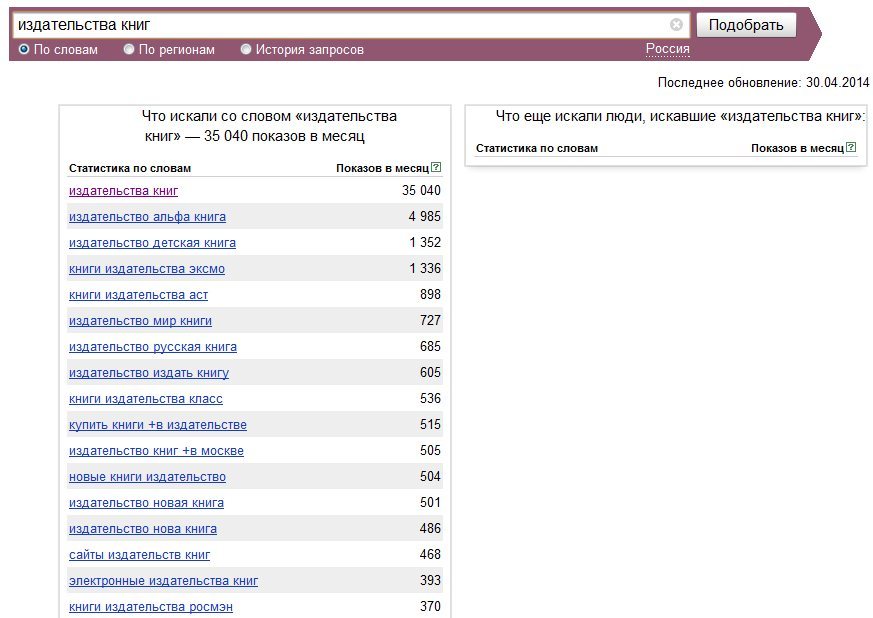The image size is (873, 618).
Task: Open the 'новые книги издательство' link
Action: [x=148, y=477]
